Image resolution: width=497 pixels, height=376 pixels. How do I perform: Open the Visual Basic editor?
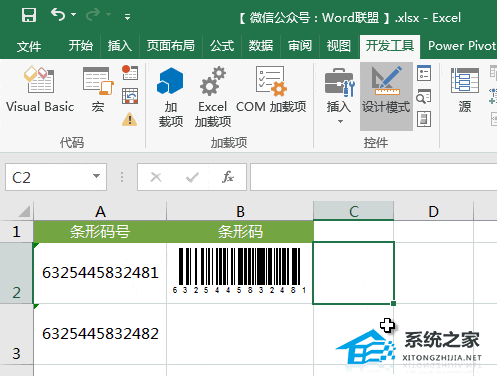pyautogui.click(x=40, y=89)
